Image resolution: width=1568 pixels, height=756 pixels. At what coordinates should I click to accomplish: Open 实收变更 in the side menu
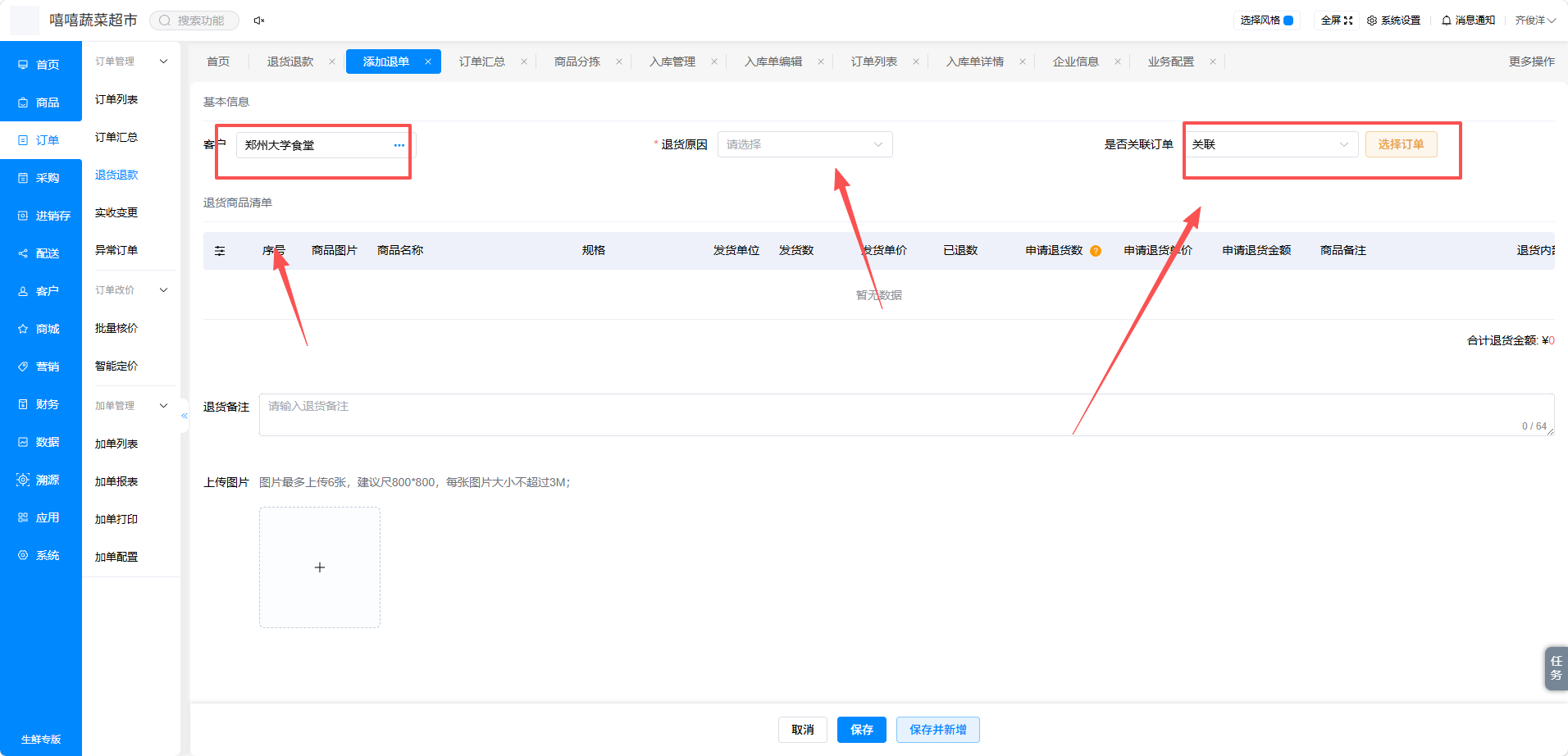coord(116,213)
